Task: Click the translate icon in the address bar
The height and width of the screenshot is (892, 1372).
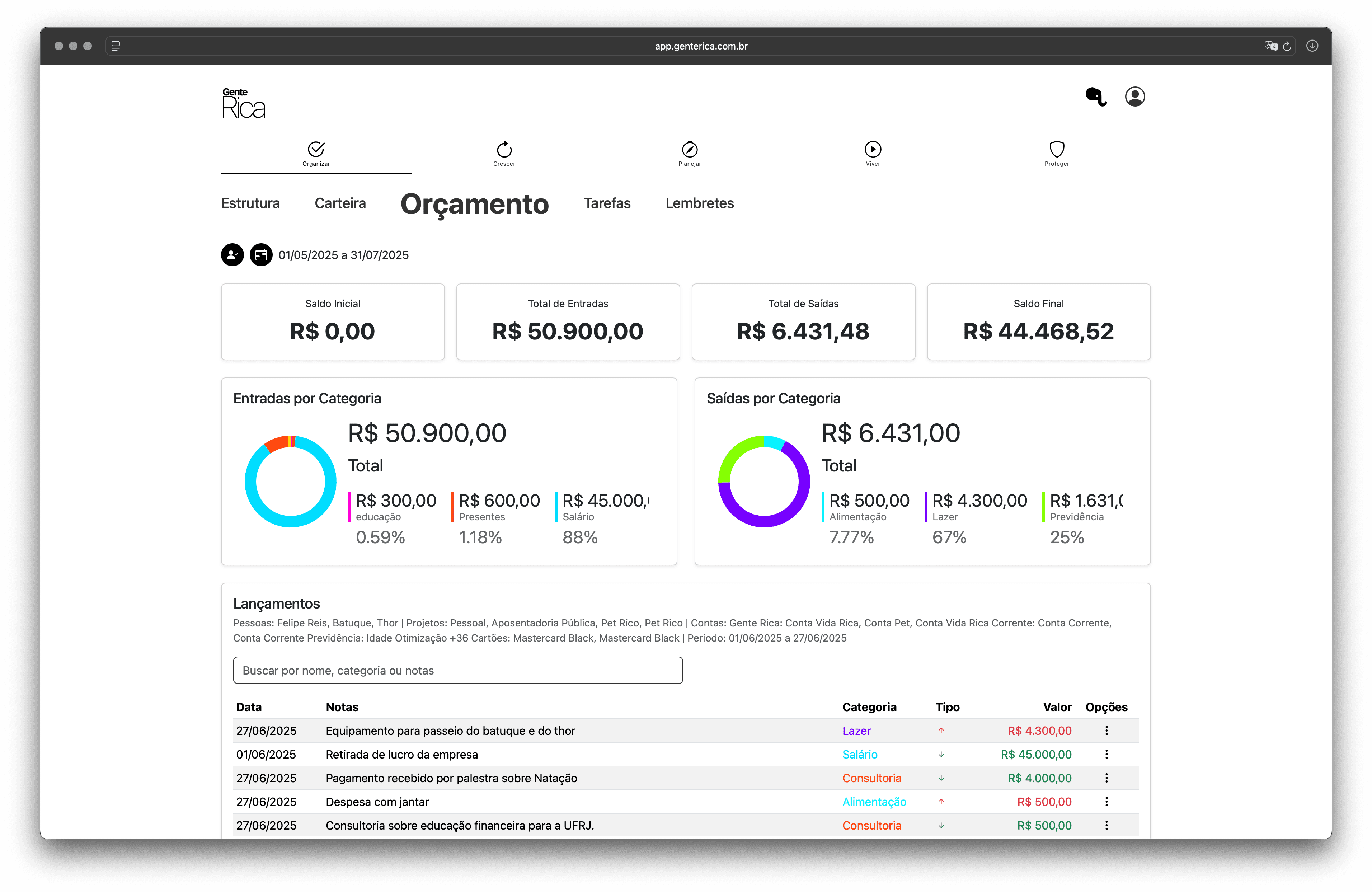Action: pos(1271,46)
